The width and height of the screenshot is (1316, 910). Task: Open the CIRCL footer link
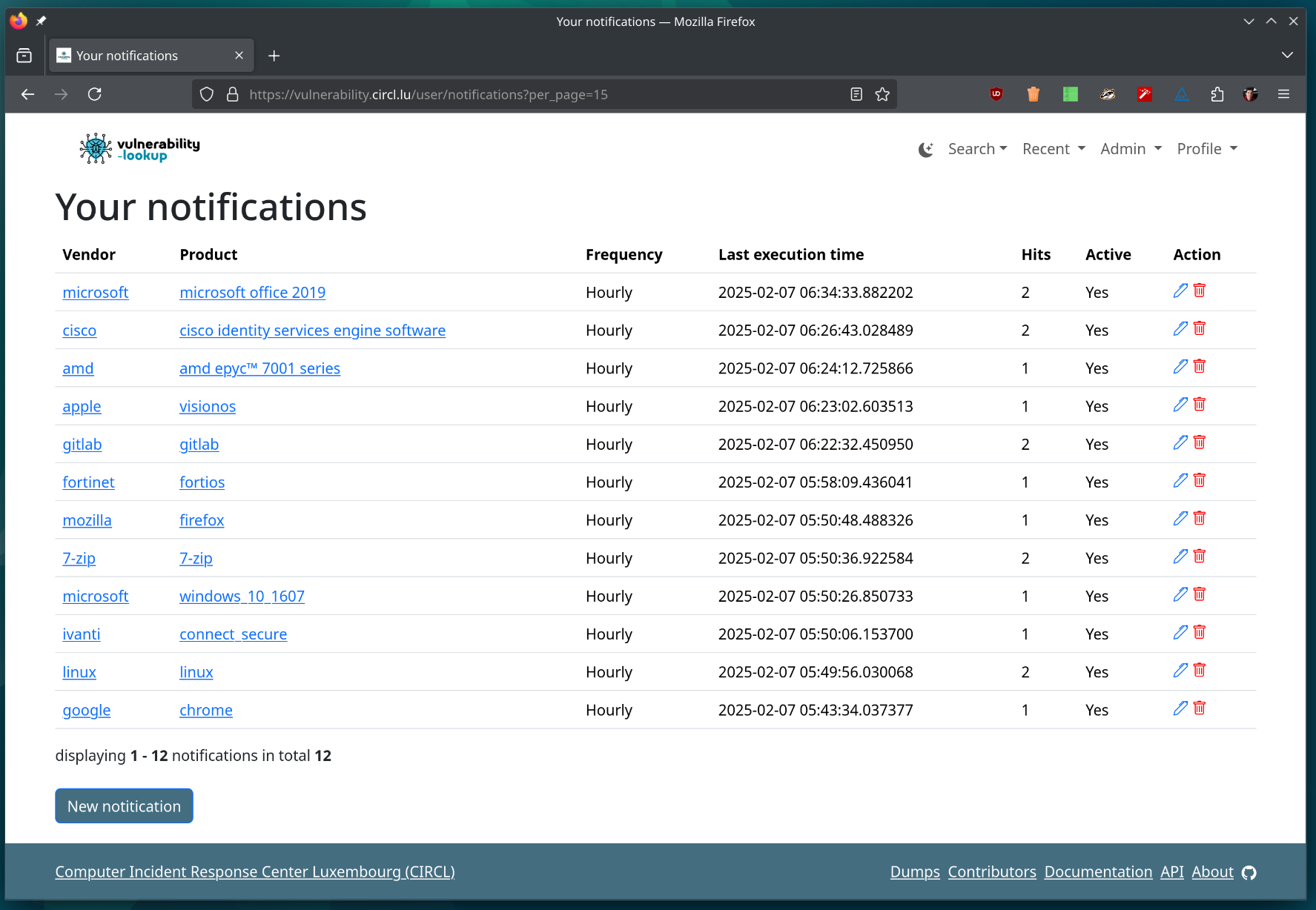[255, 872]
